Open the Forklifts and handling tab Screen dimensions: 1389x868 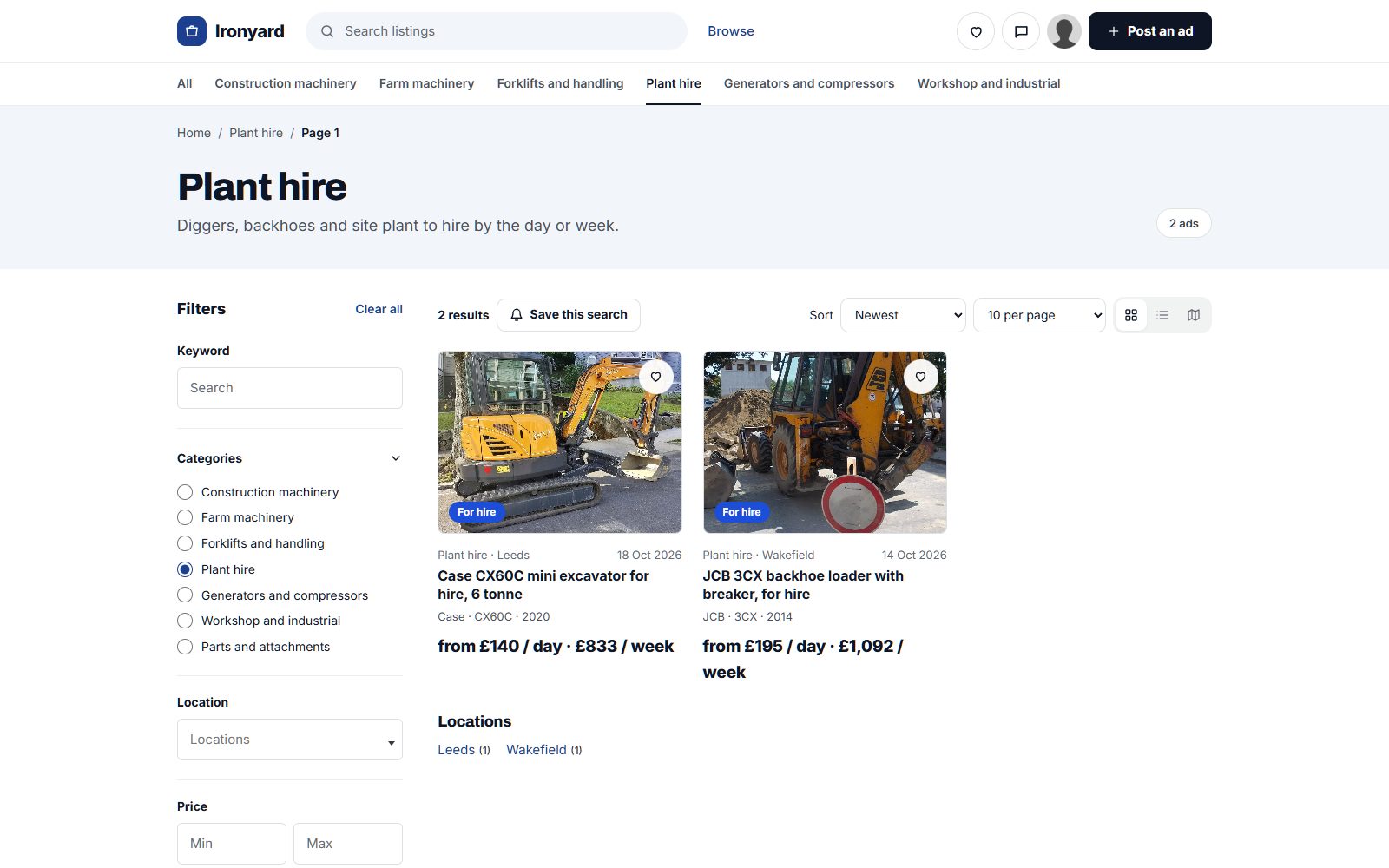point(560,83)
